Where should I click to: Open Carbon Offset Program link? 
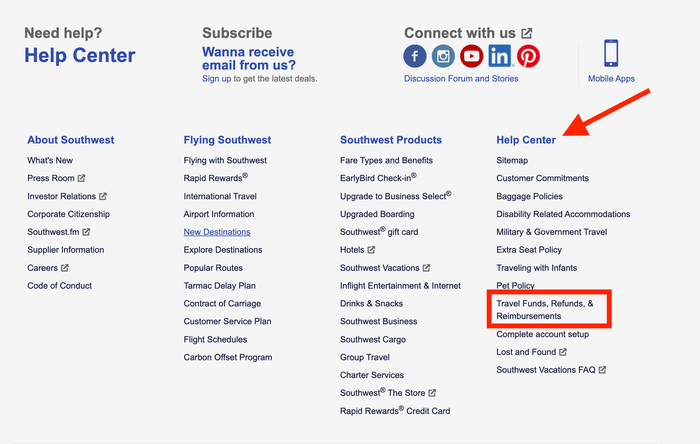point(228,357)
